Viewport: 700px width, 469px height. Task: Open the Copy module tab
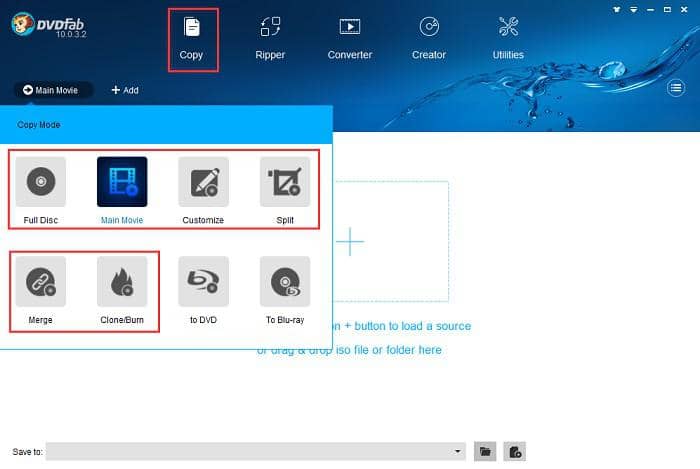coord(192,39)
